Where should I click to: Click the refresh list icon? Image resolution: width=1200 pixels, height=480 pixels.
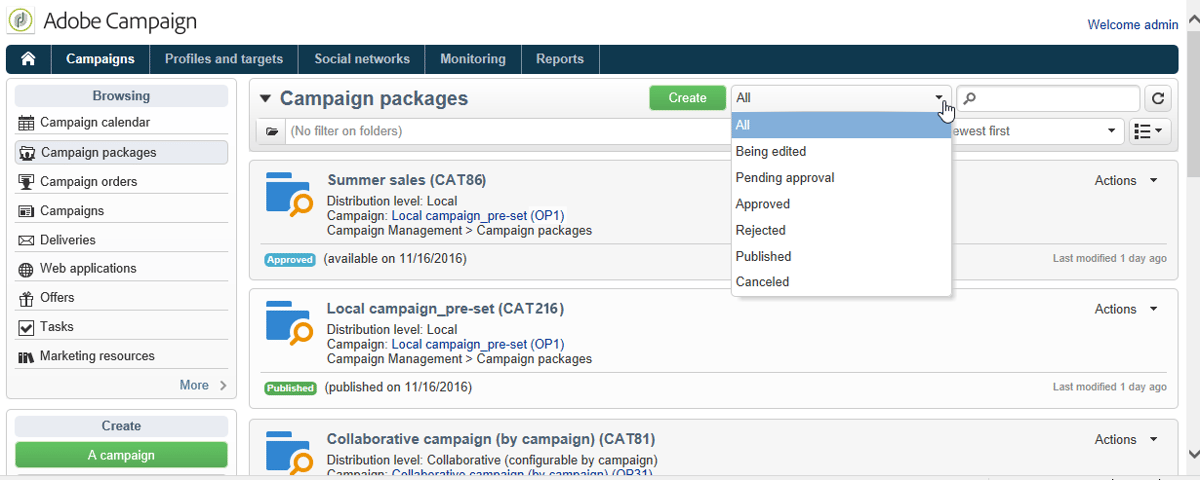pos(1158,98)
